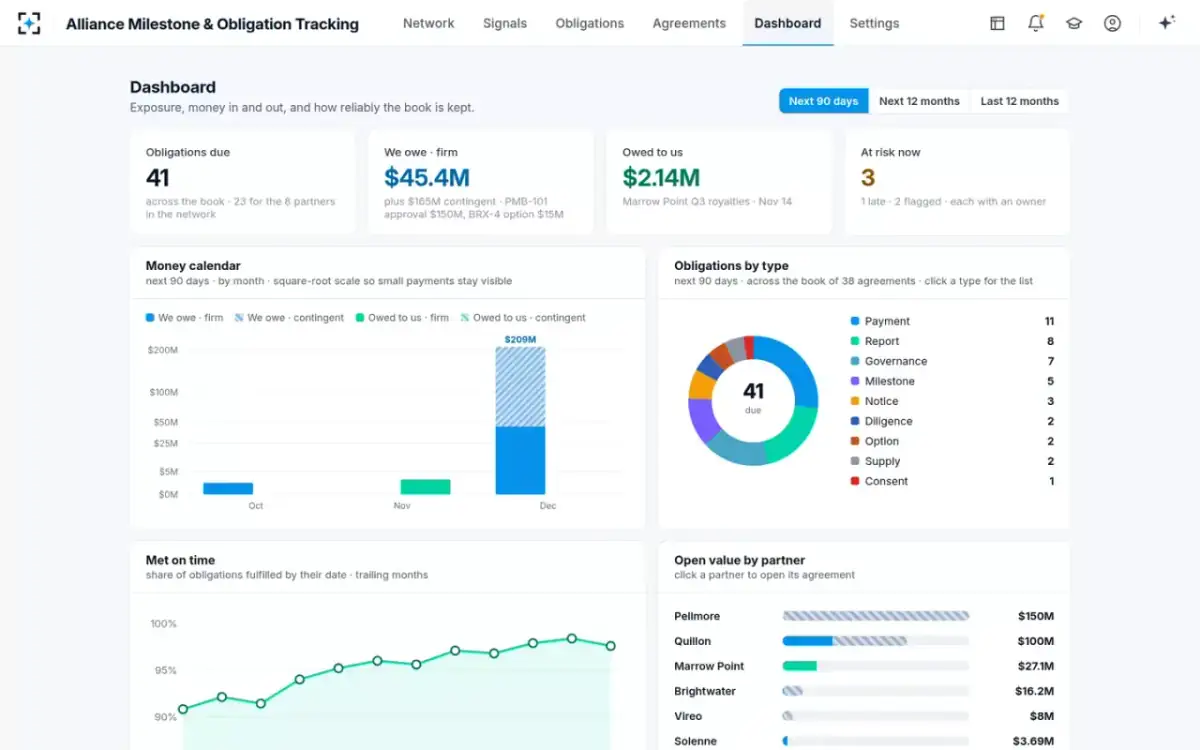This screenshot has width=1200, height=750.
Task: Toggle Owed to us · contingent legend
Action: coord(523,318)
